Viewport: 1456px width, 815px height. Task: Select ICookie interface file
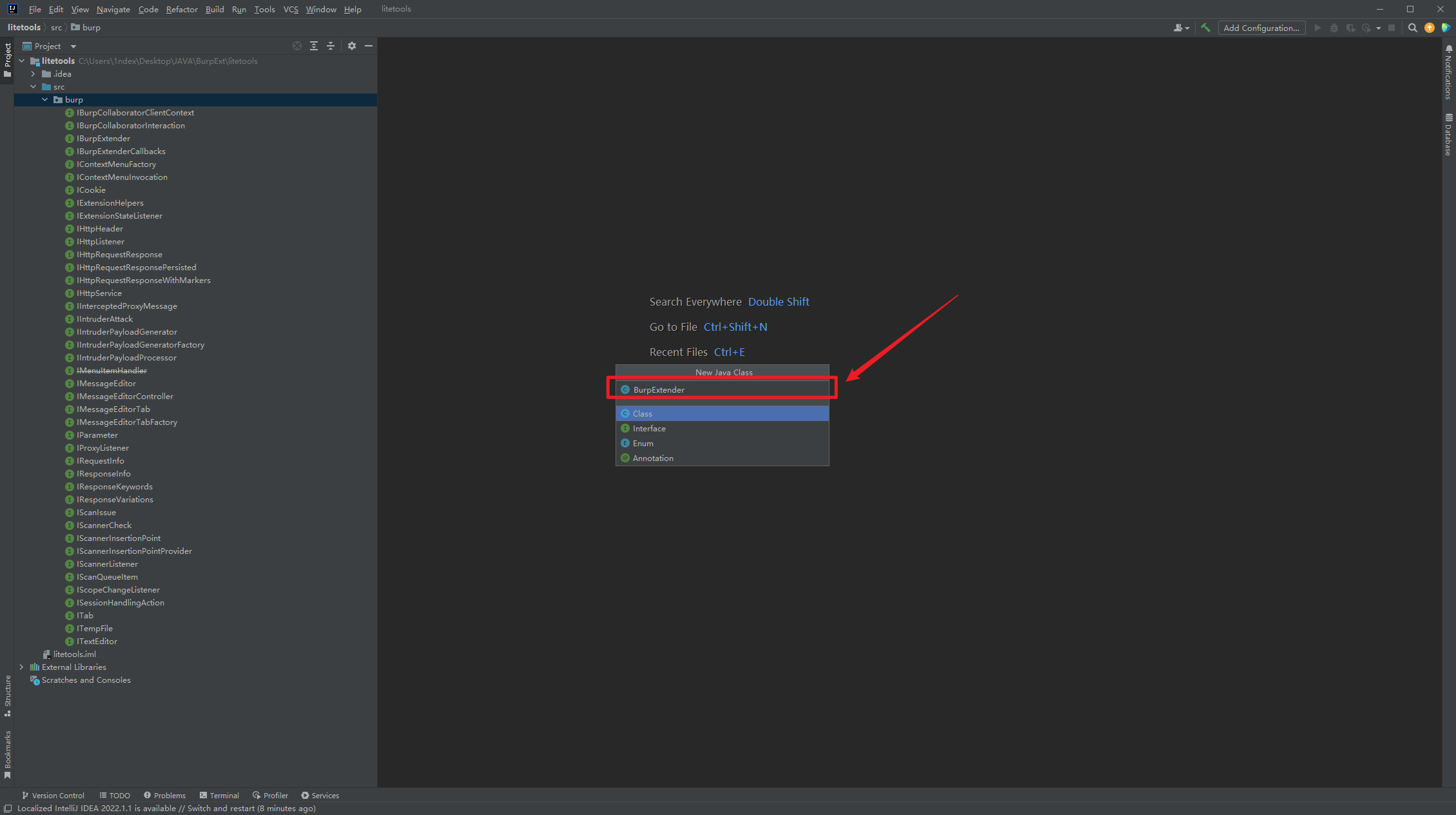pos(91,190)
